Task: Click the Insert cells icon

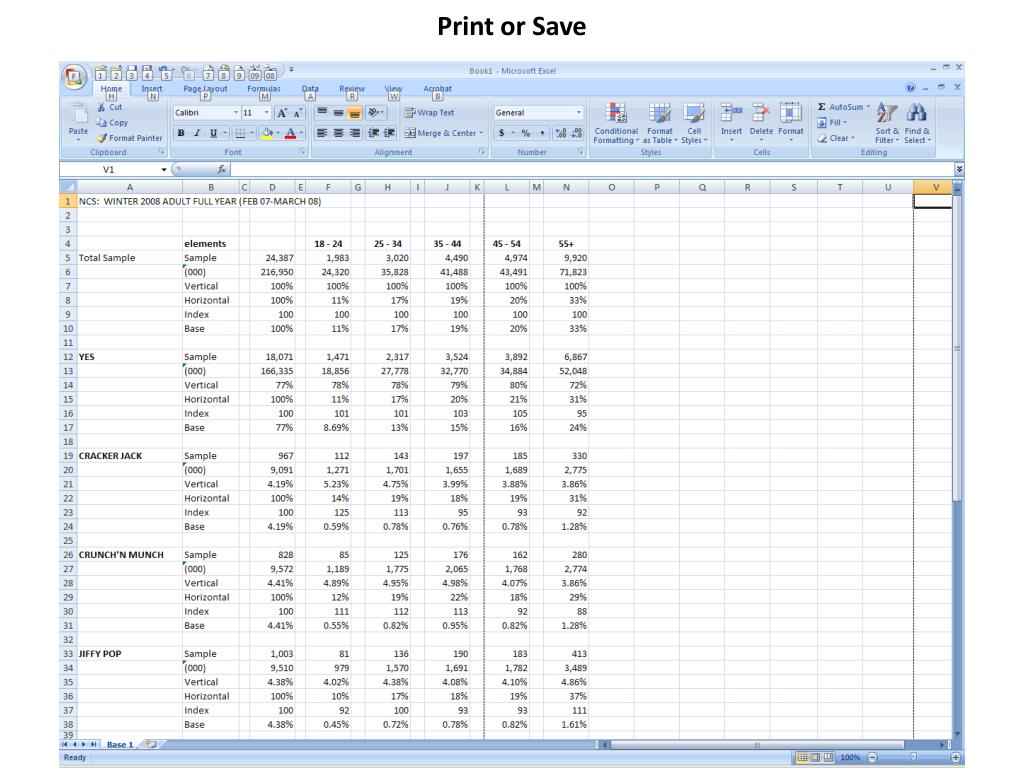Action: pos(731,114)
